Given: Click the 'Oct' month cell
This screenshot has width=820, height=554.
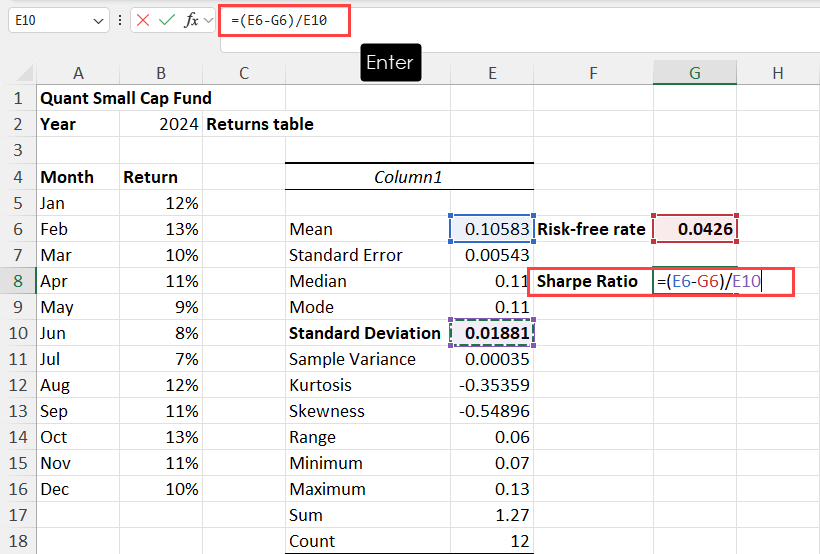Looking at the screenshot, I should pos(78,437).
